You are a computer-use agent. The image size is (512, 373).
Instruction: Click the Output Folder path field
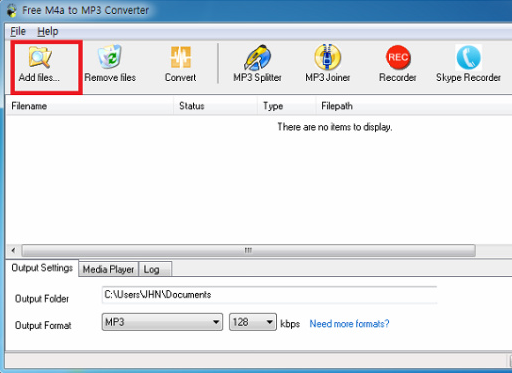pyautogui.click(x=269, y=295)
